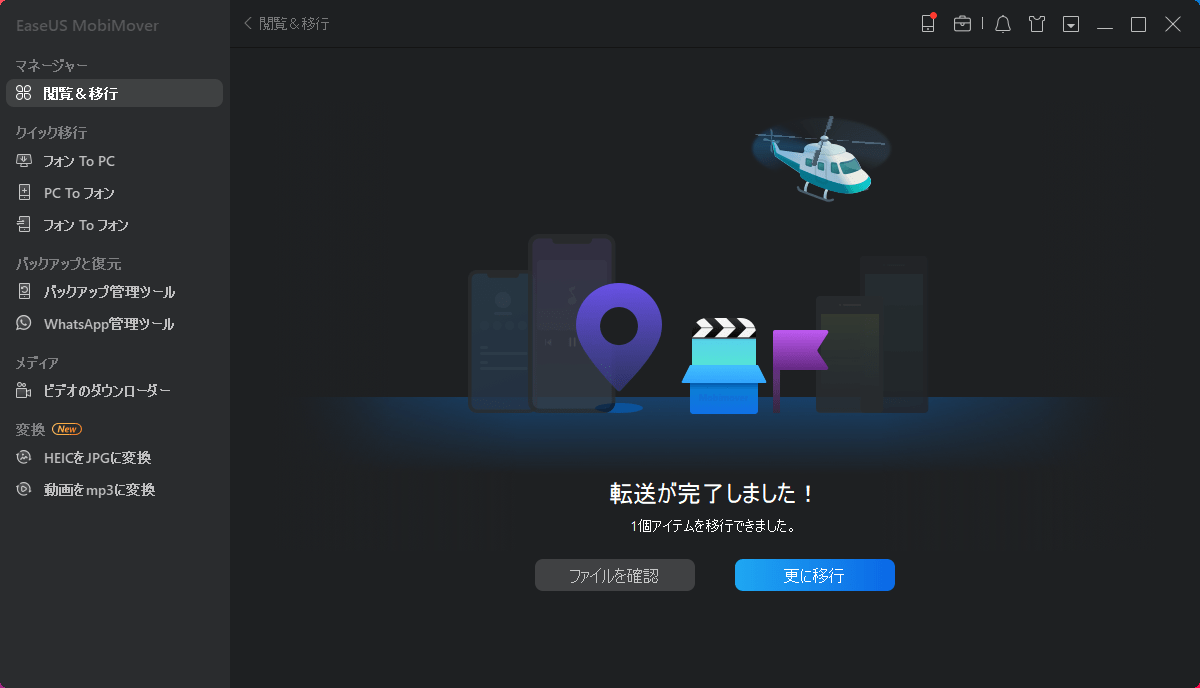Continue transferring with 更に移行

[x=814, y=575]
